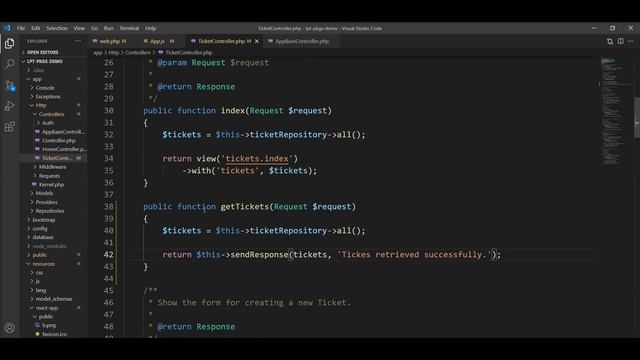Collapse the react-app folder
This screenshot has width=640, height=360.
click(47, 308)
